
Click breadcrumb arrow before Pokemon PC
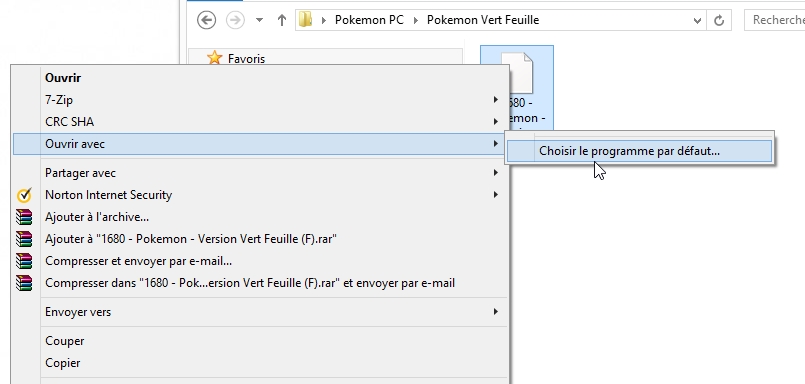click(x=323, y=21)
